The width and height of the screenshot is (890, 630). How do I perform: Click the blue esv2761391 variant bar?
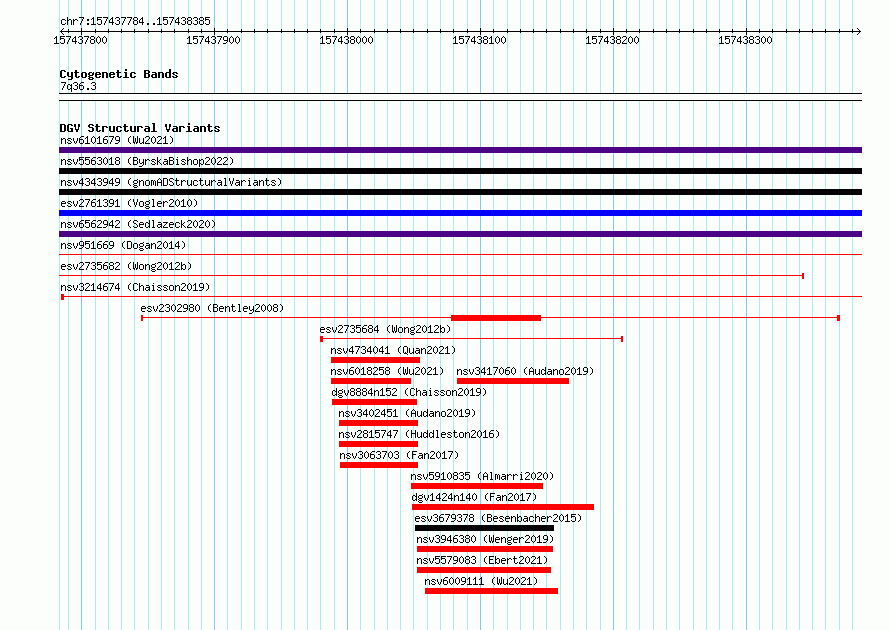click(460, 213)
